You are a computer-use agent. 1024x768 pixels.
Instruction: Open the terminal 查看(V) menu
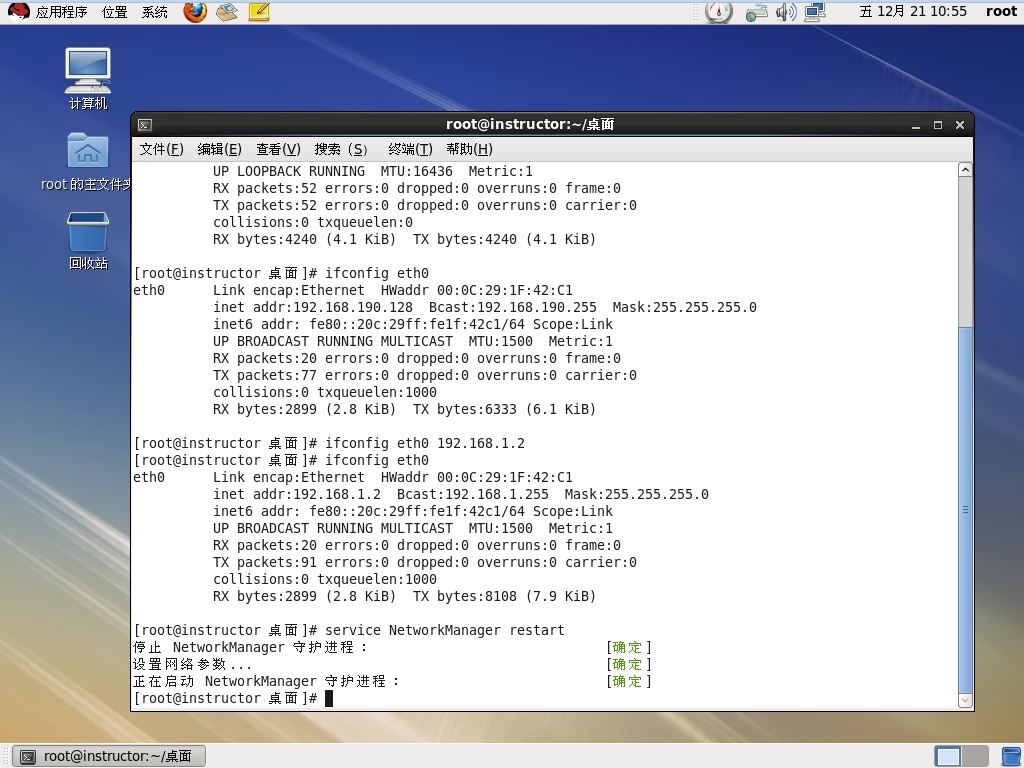[x=278, y=150]
